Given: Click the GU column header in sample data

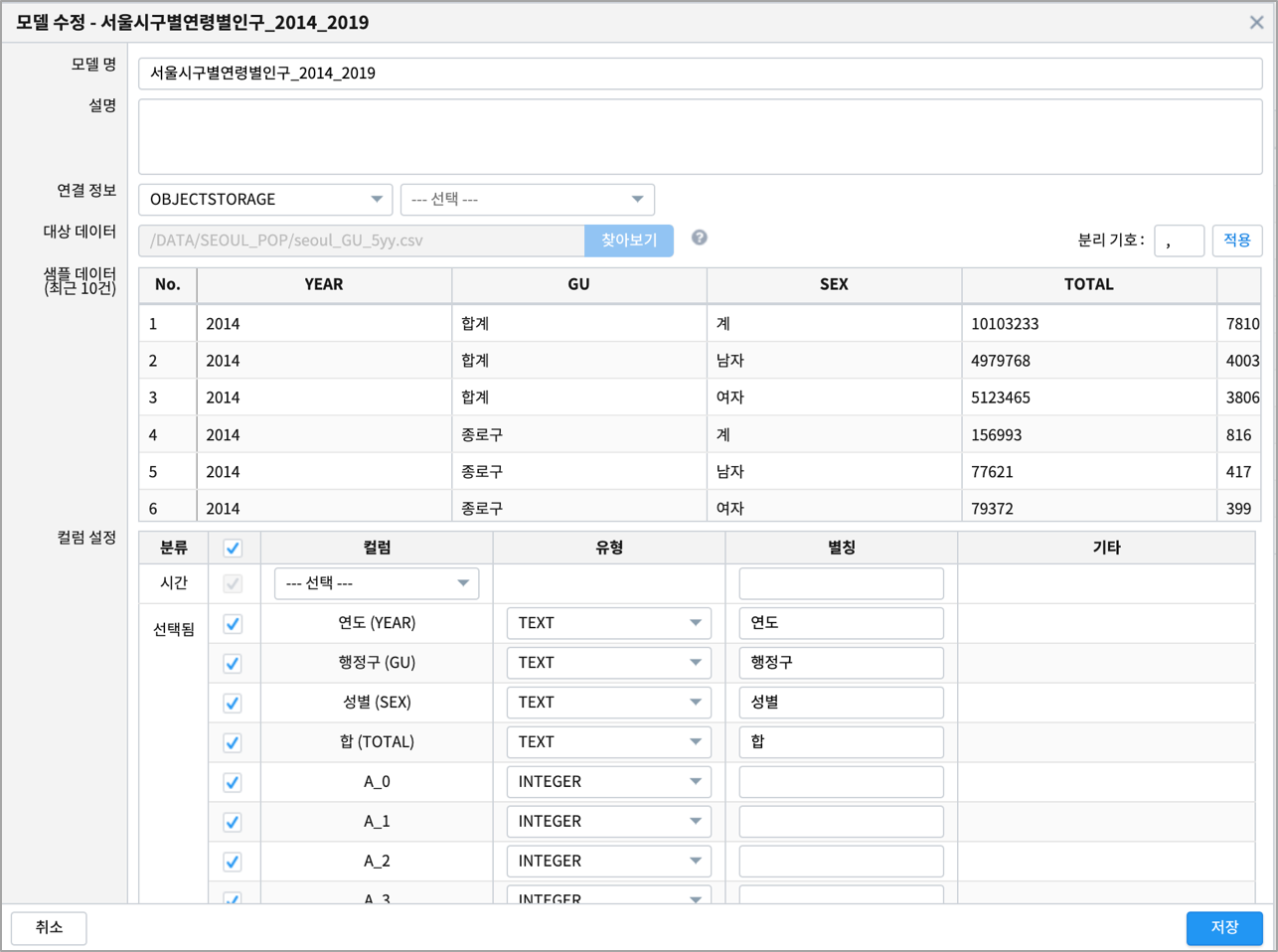Looking at the screenshot, I should tap(579, 284).
